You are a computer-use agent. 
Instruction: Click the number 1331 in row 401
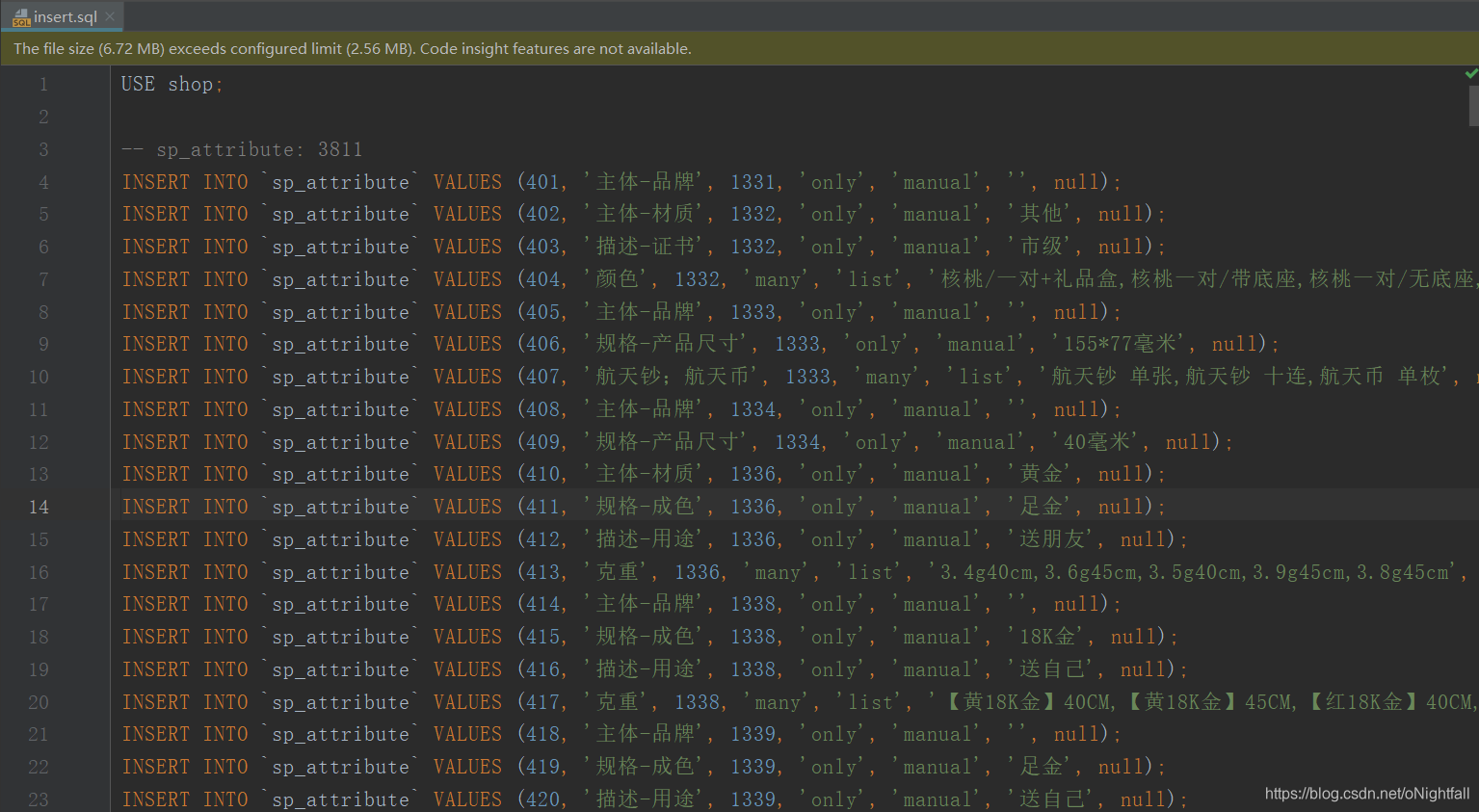(x=753, y=182)
